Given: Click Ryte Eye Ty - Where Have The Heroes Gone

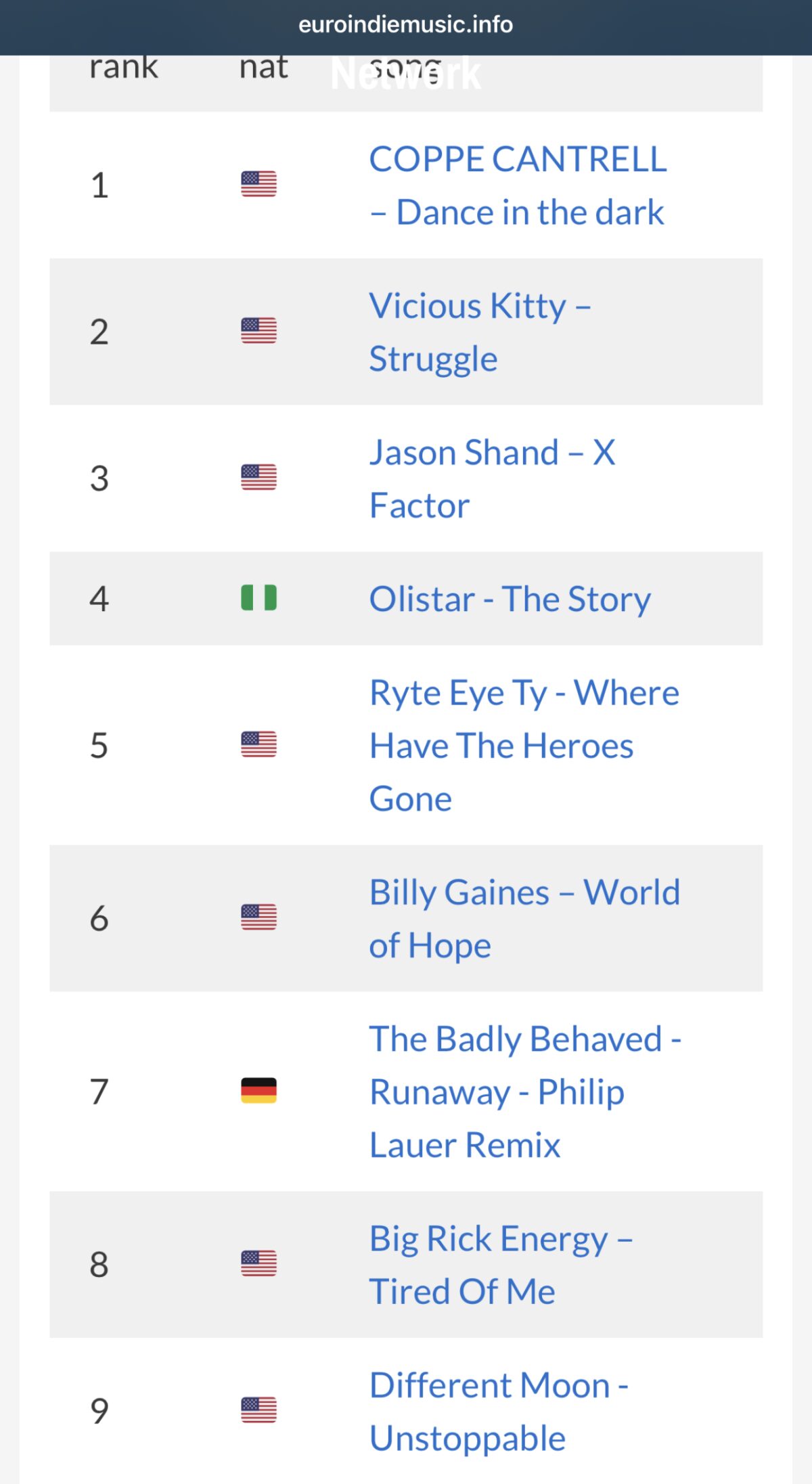Looking at the screenshot, I should [x=525, y=744].
